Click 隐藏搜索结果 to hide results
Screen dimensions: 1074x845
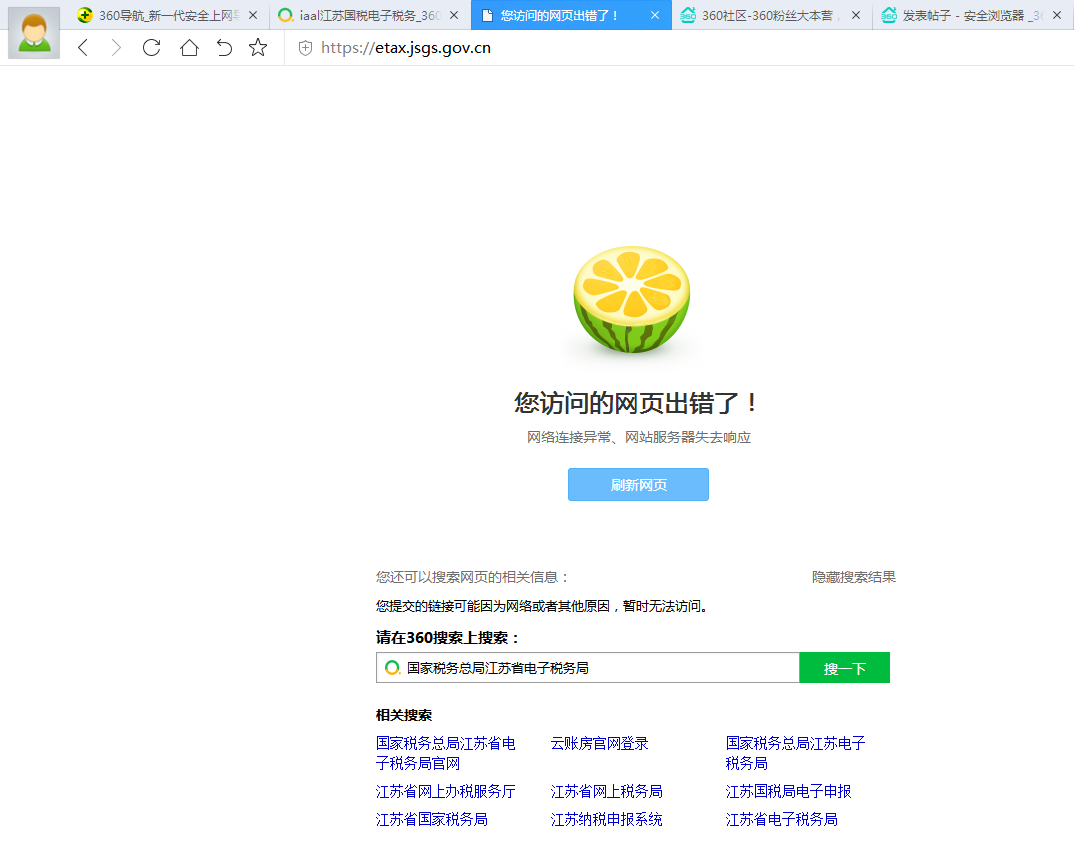pyautogui.click(x=852, y=577)
